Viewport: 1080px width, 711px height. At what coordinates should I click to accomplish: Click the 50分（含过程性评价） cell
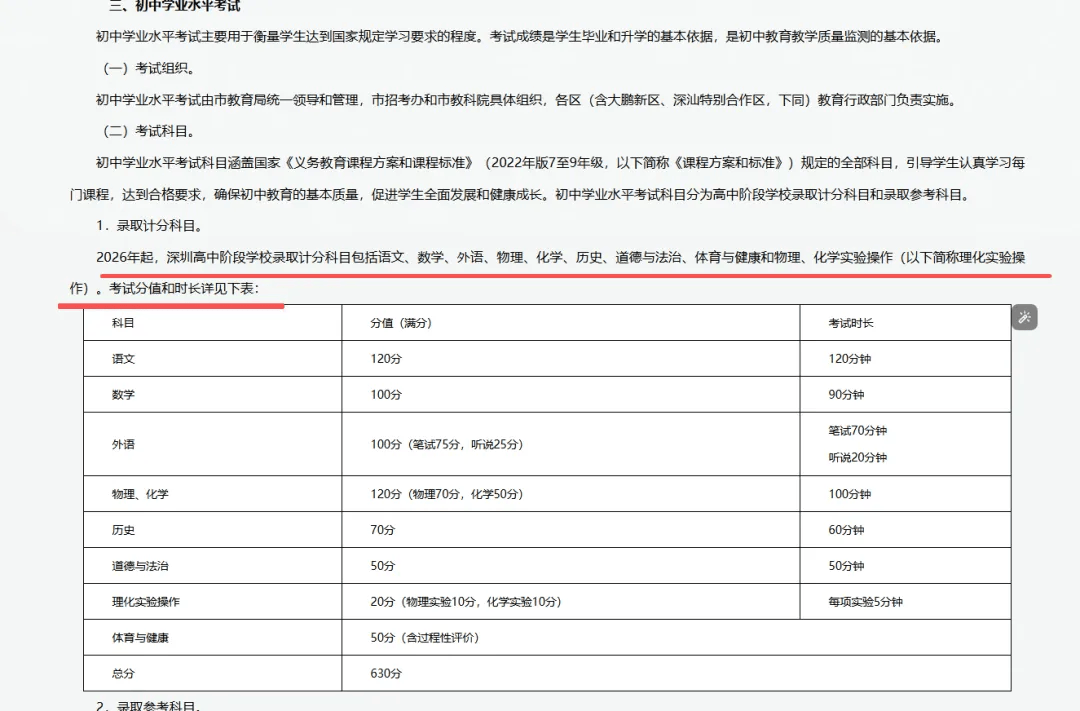(676, 637)
